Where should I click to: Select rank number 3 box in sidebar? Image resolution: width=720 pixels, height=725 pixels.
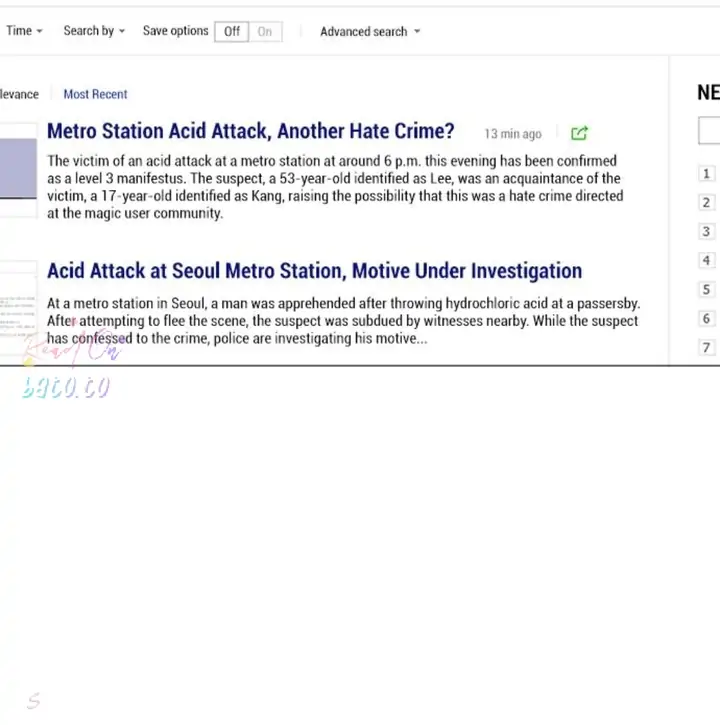[706, 232]
